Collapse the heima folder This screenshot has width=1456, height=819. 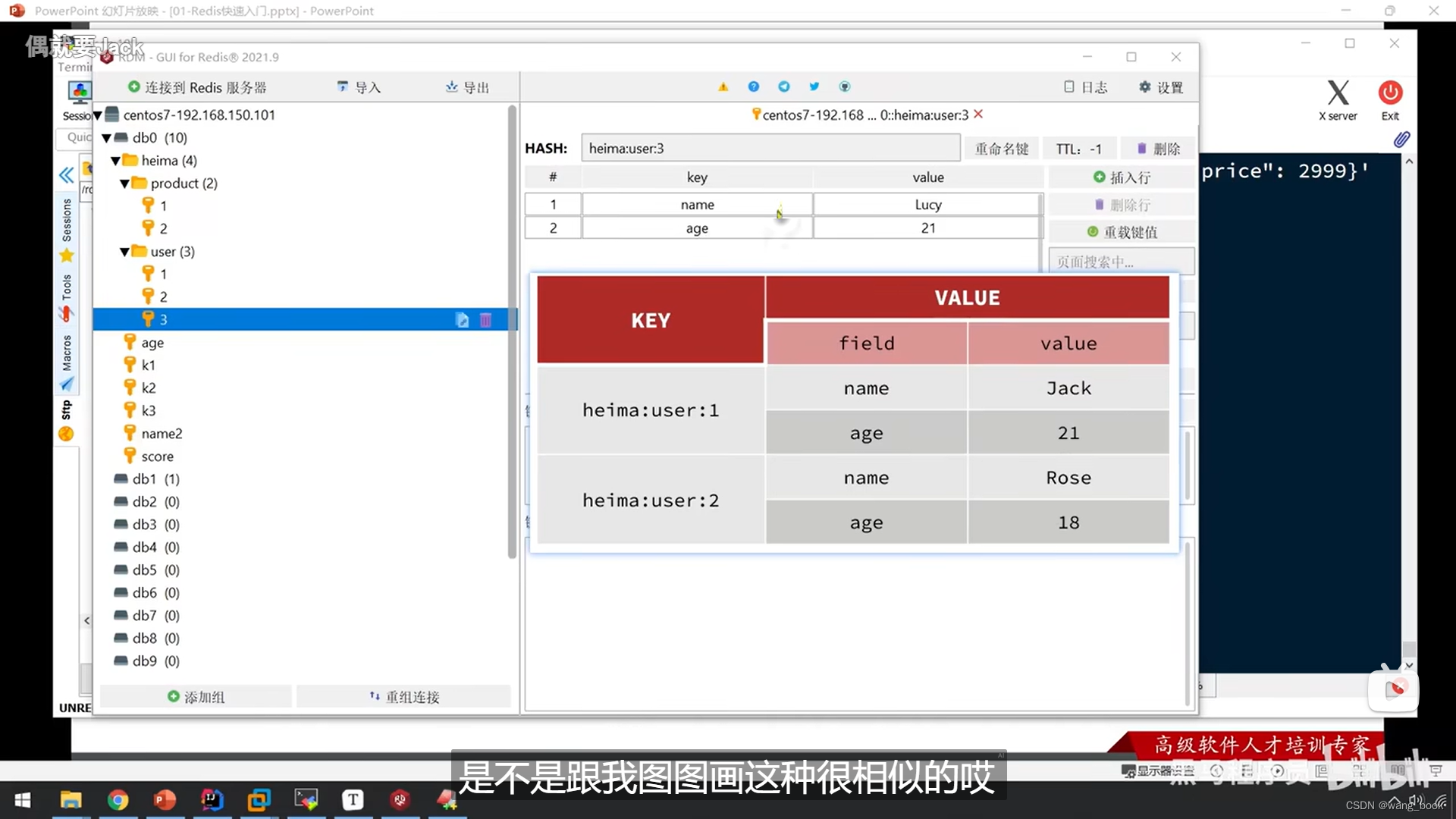(116, 161)
